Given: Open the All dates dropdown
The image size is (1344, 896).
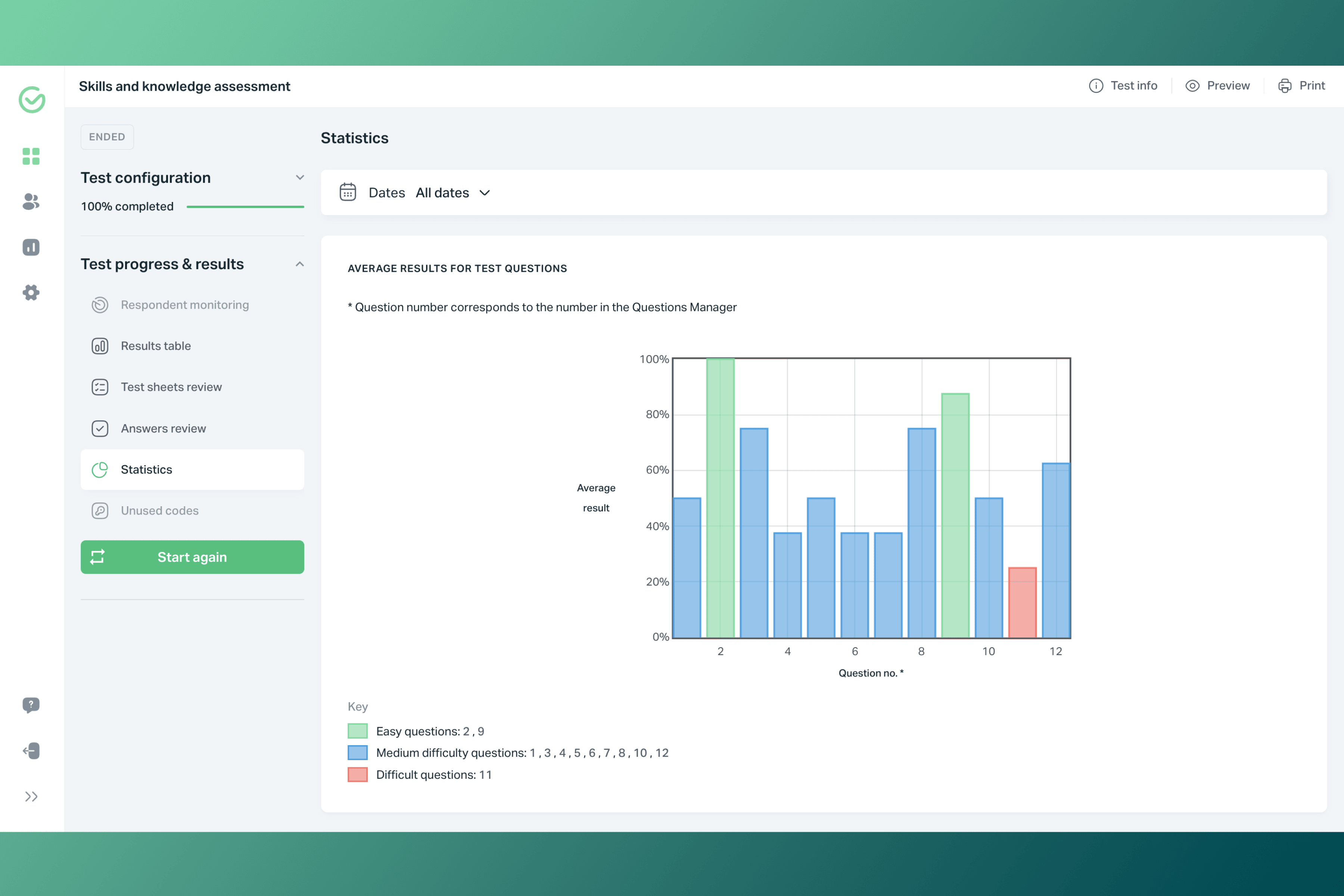Looking at the screenshot, I should coord(452,193).
